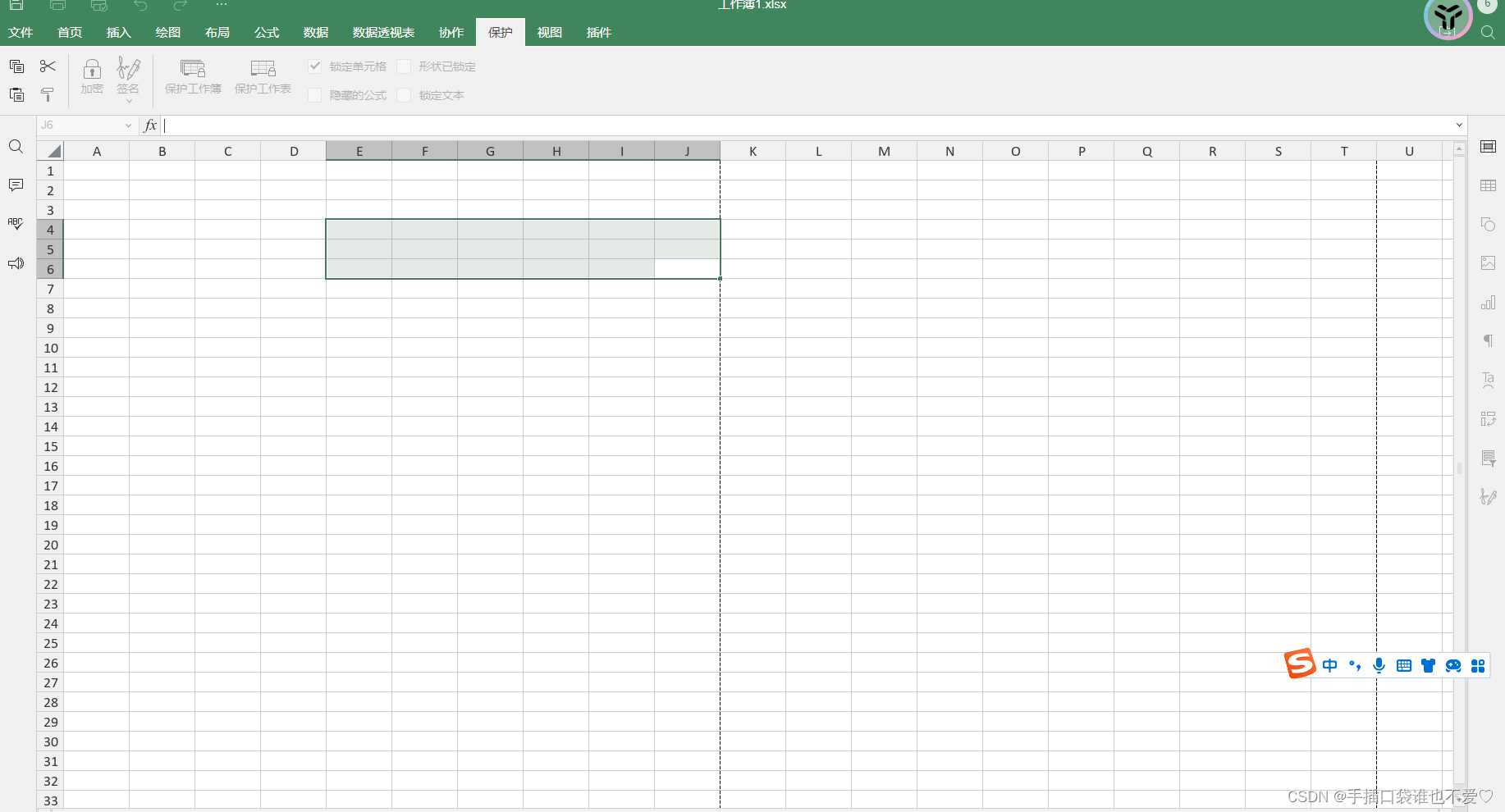The width and height of the screenshot is (1505, 812).
Task: Click the 保护工作表 button
Action: point(263,76)
